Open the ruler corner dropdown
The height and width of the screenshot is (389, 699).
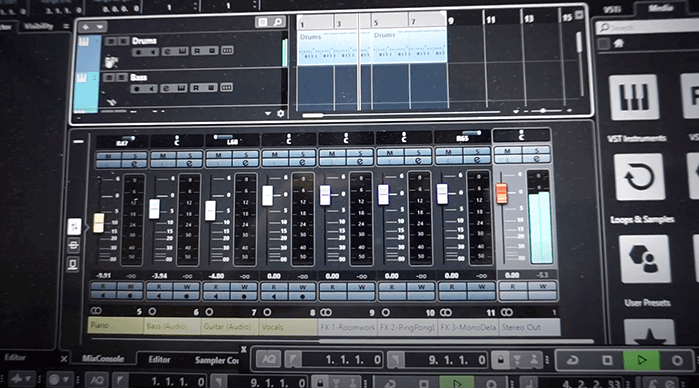tap(579, 15)
